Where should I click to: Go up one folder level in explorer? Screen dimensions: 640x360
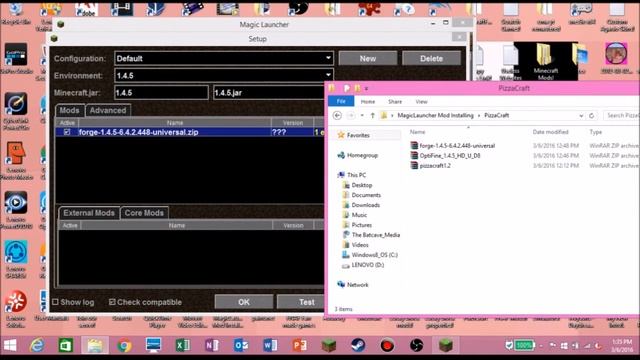372,116
